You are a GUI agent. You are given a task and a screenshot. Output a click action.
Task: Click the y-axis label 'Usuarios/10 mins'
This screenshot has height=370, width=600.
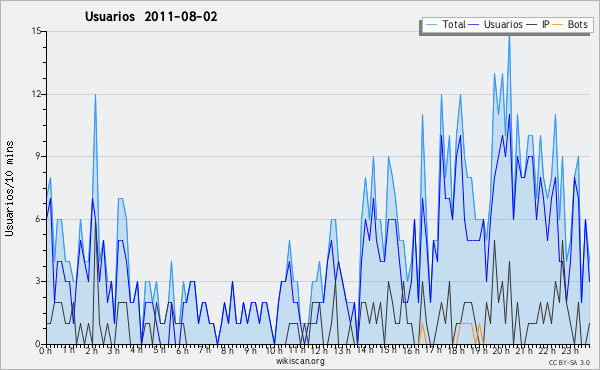pos(9,188)
